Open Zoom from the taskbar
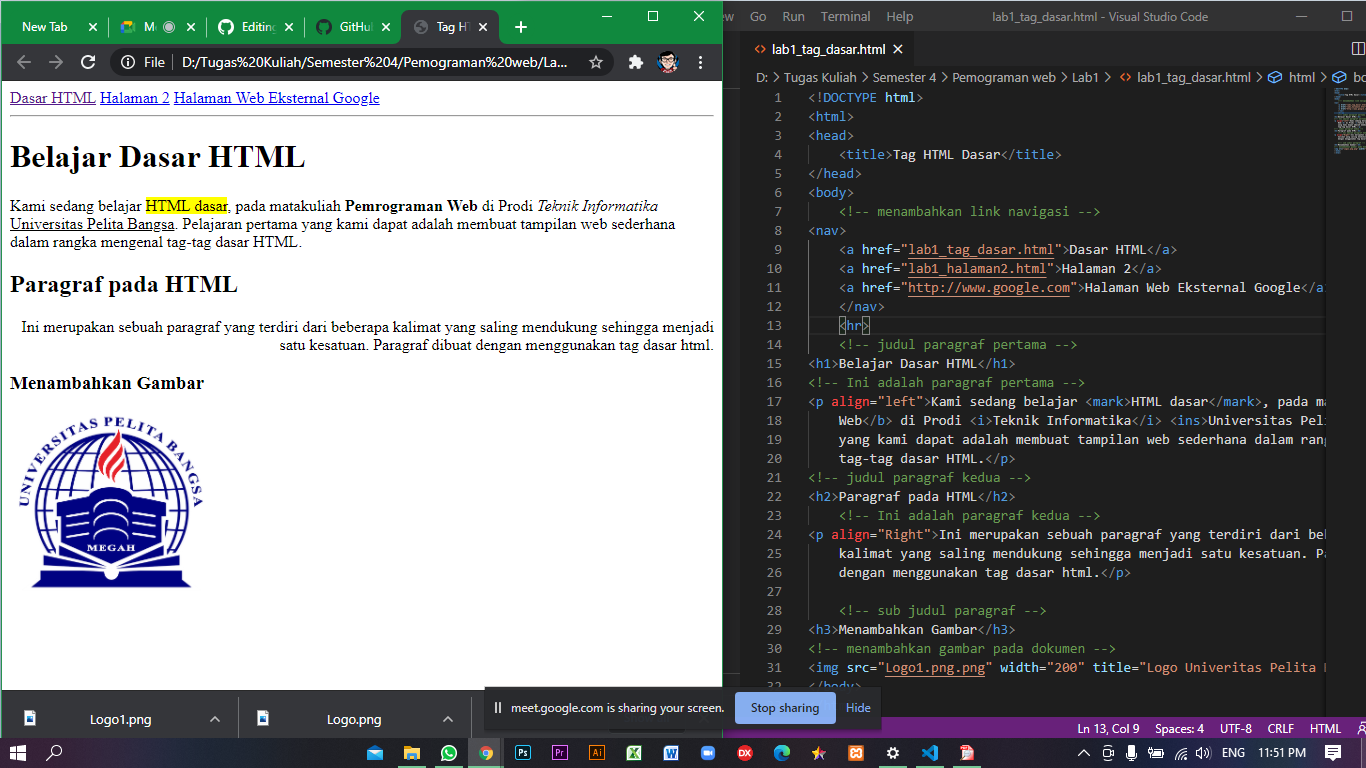 708,753
